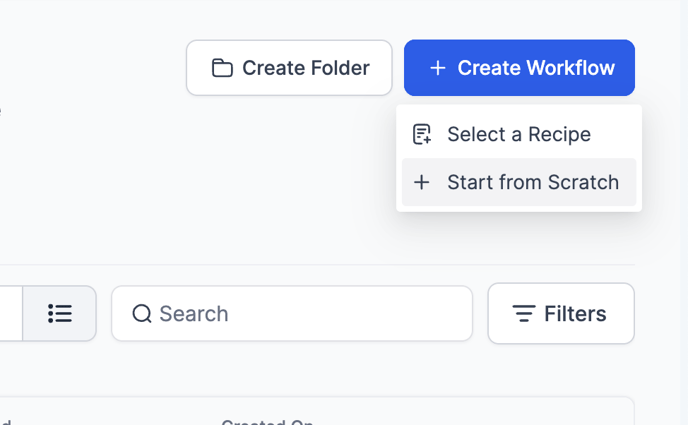This screenshot has height=425, width=688.
Task: Click the folder icon in Create Folder
Action: [x=222, y=68]
